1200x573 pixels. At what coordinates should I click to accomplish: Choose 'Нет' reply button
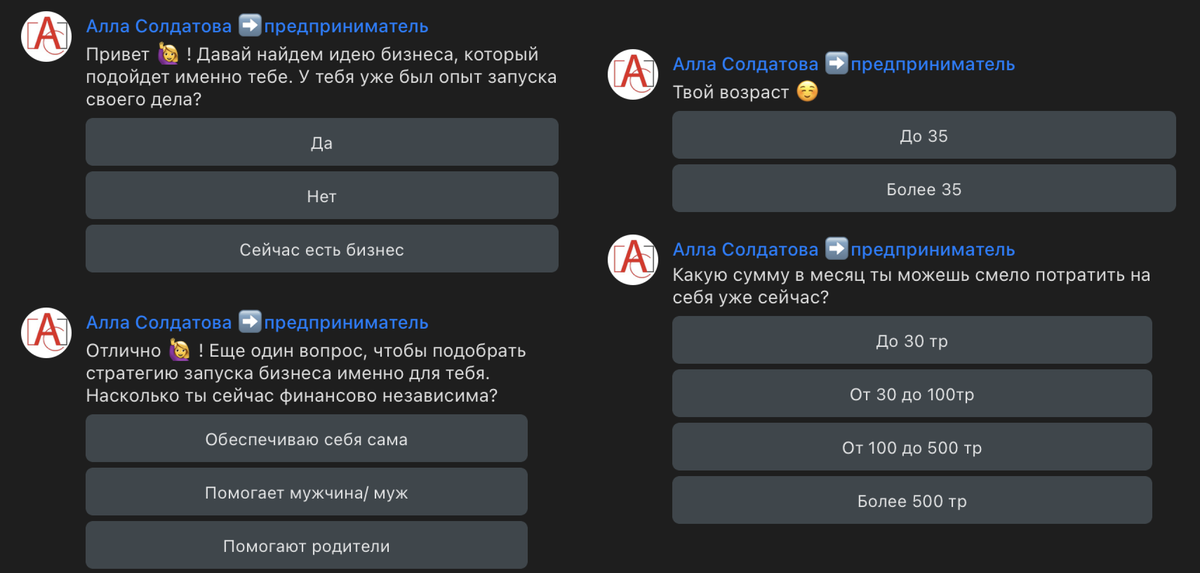click(x=322, y=196)
